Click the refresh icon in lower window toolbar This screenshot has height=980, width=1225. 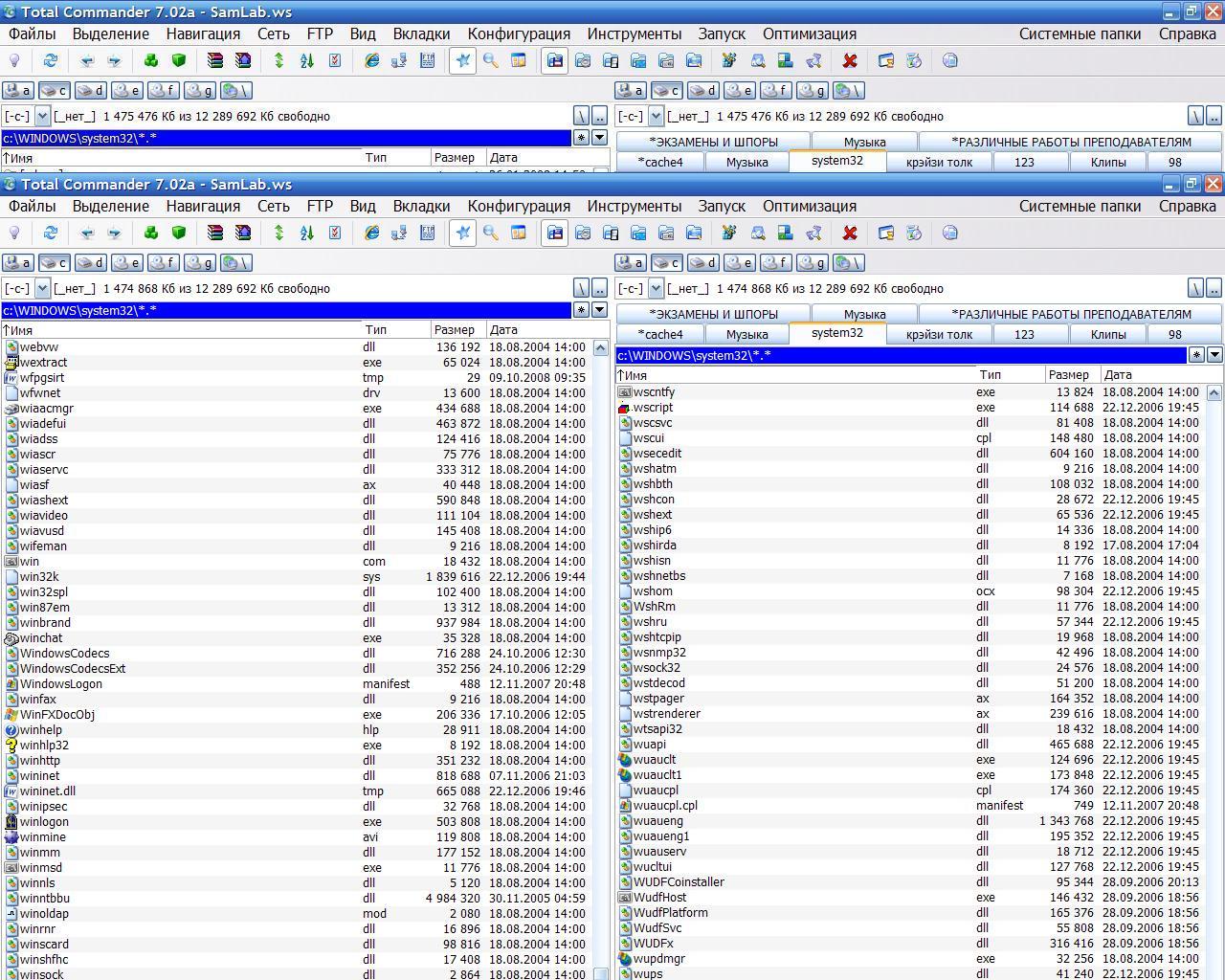pos(50,233)
